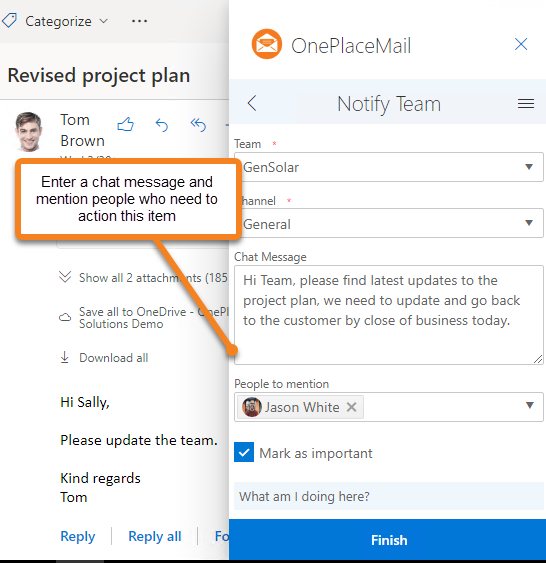
Task: Click the Finish button
Action: point(388,540)
